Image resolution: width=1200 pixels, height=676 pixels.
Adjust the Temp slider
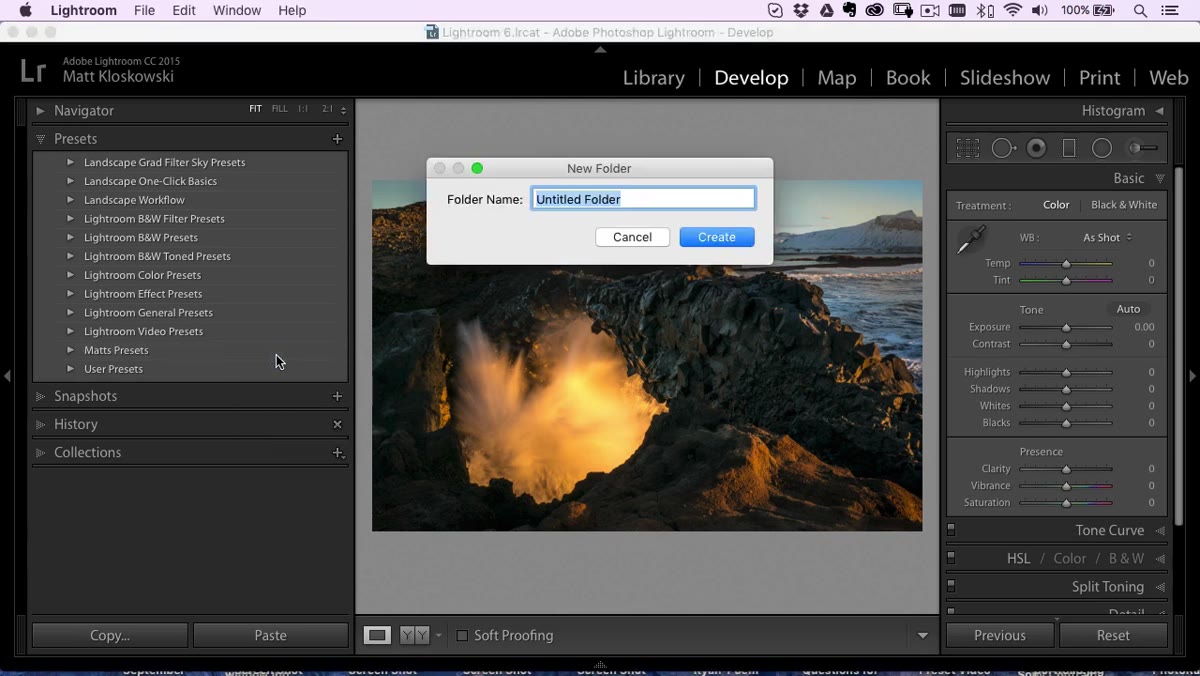click(1066, 263)
